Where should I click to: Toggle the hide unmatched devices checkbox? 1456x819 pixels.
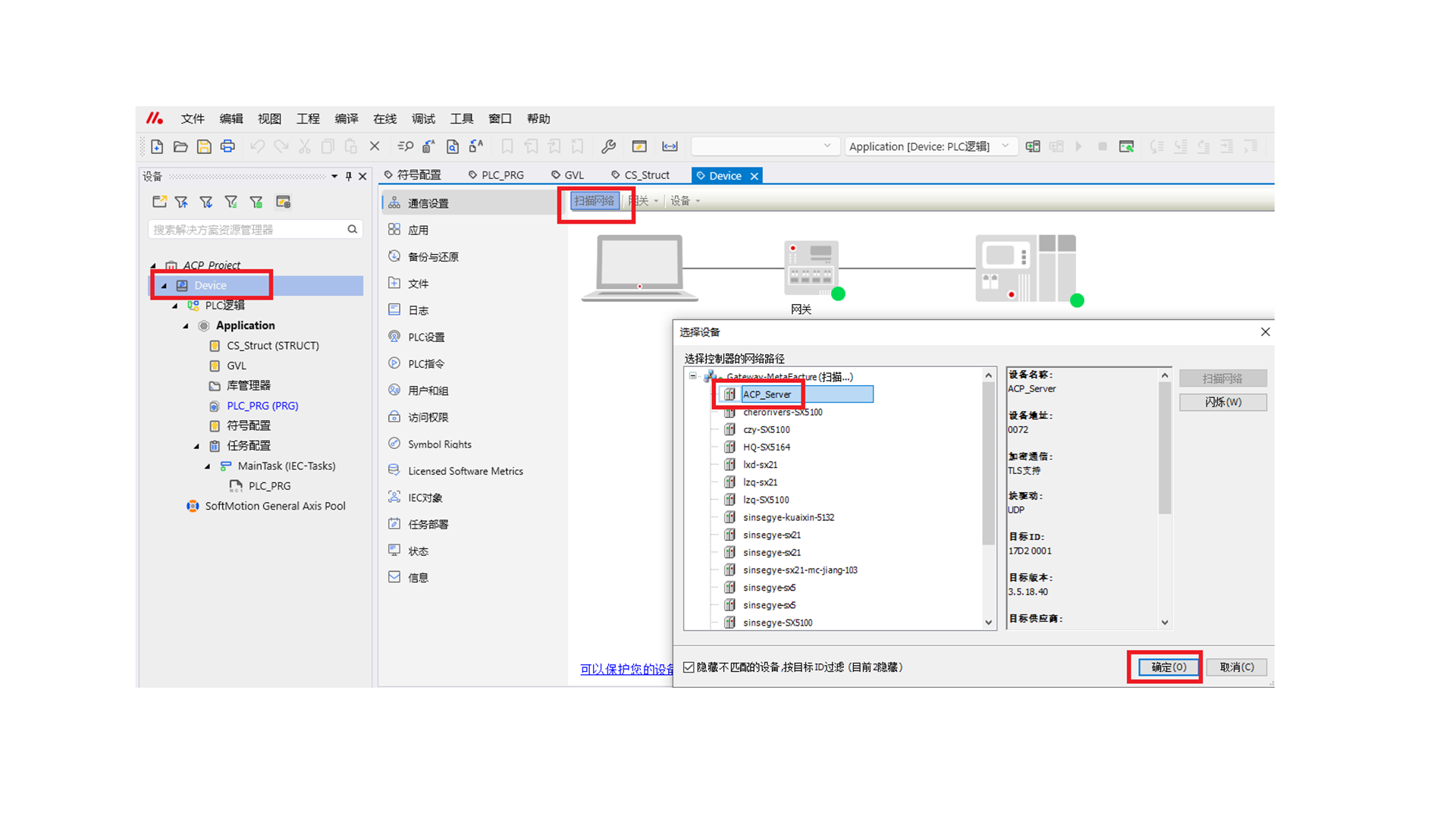click(x=689, y=667)
